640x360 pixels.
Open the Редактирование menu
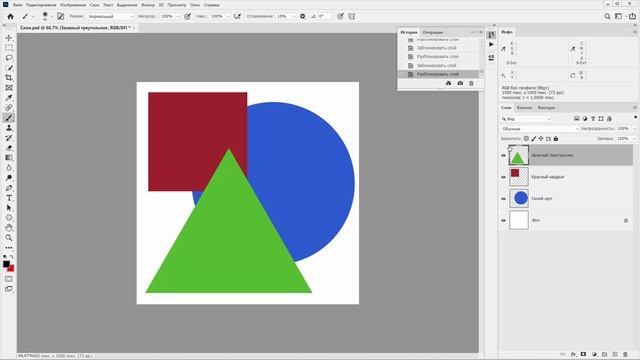click(x=41, y=5)
